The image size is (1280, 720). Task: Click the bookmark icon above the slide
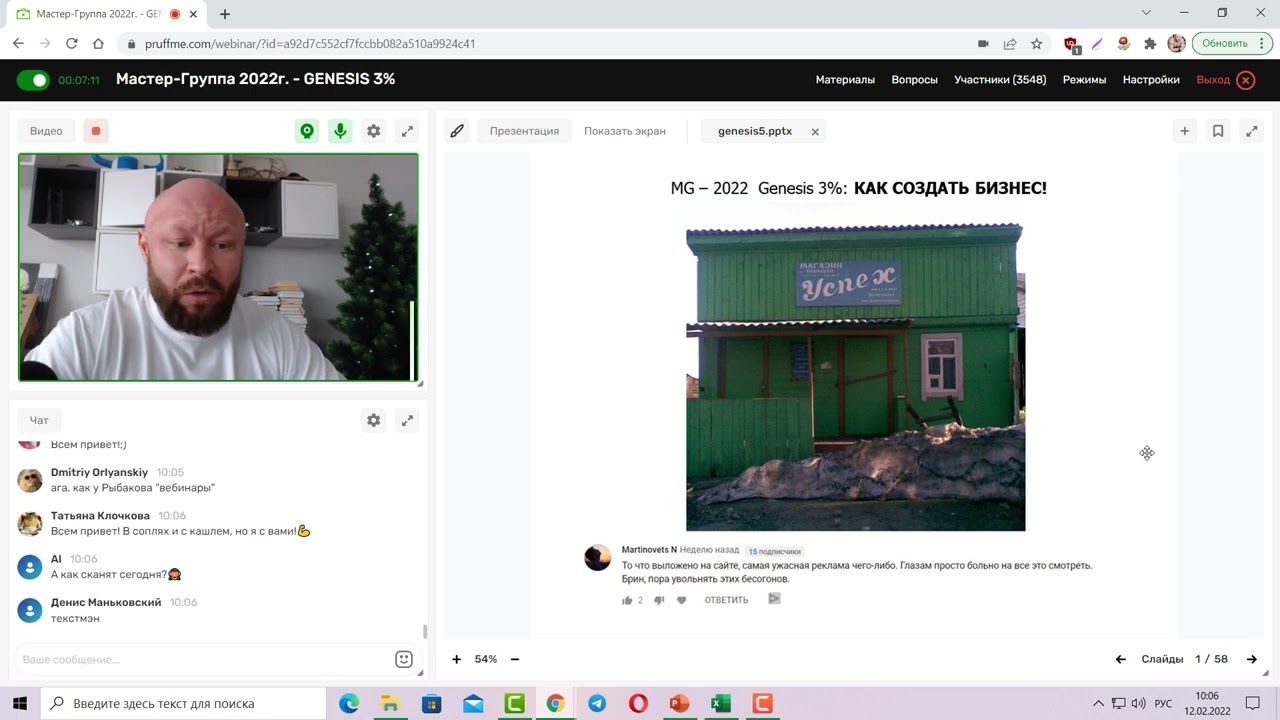(x=1218, y=130)
